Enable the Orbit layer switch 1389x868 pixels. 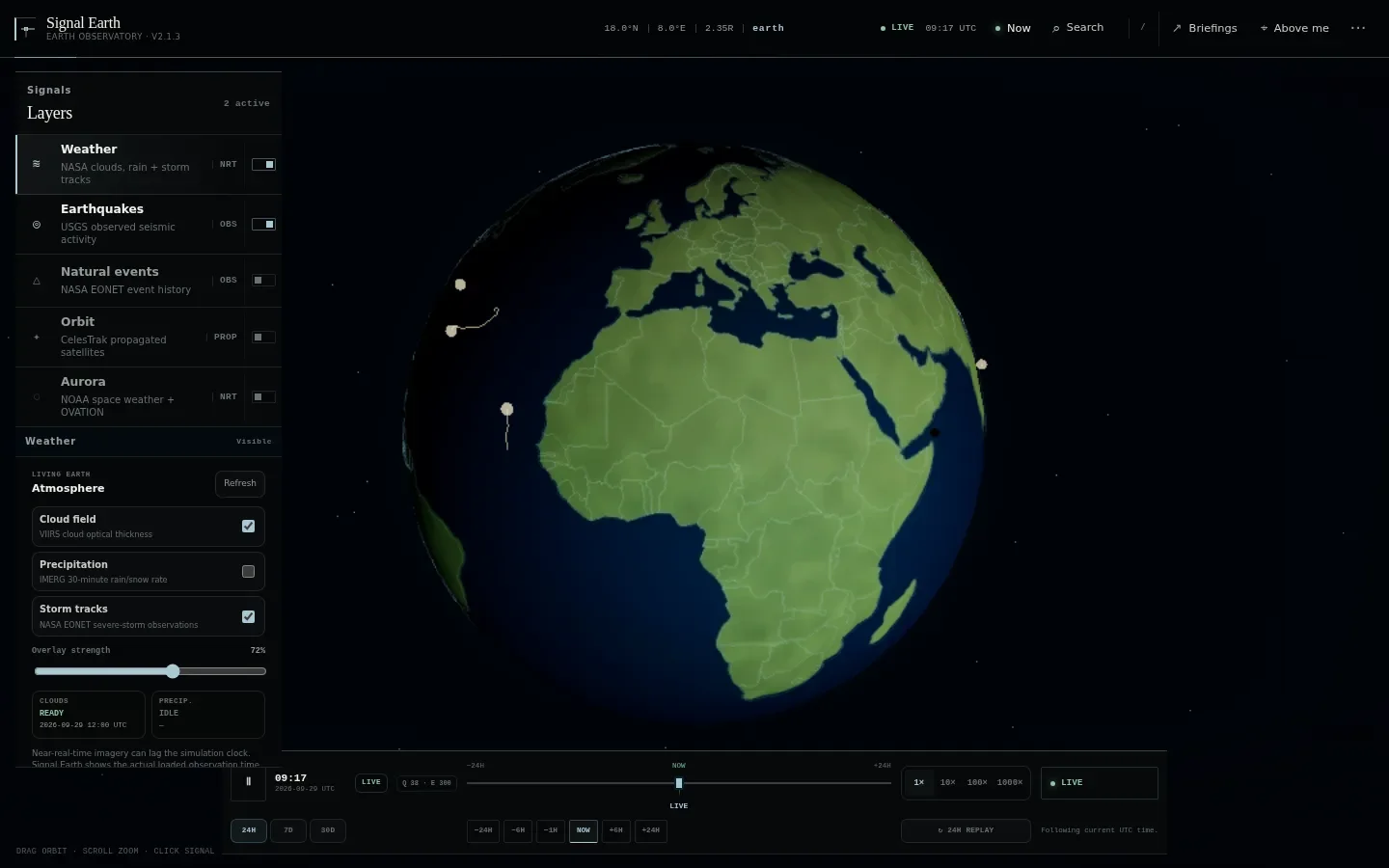point(263,338)
